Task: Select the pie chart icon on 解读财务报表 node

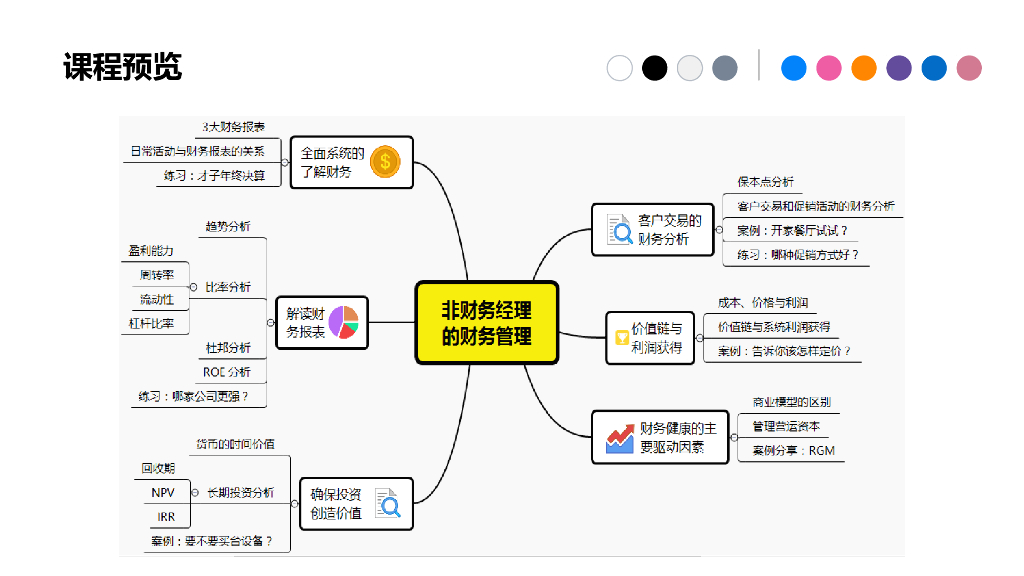Action: tap(345, 322)
